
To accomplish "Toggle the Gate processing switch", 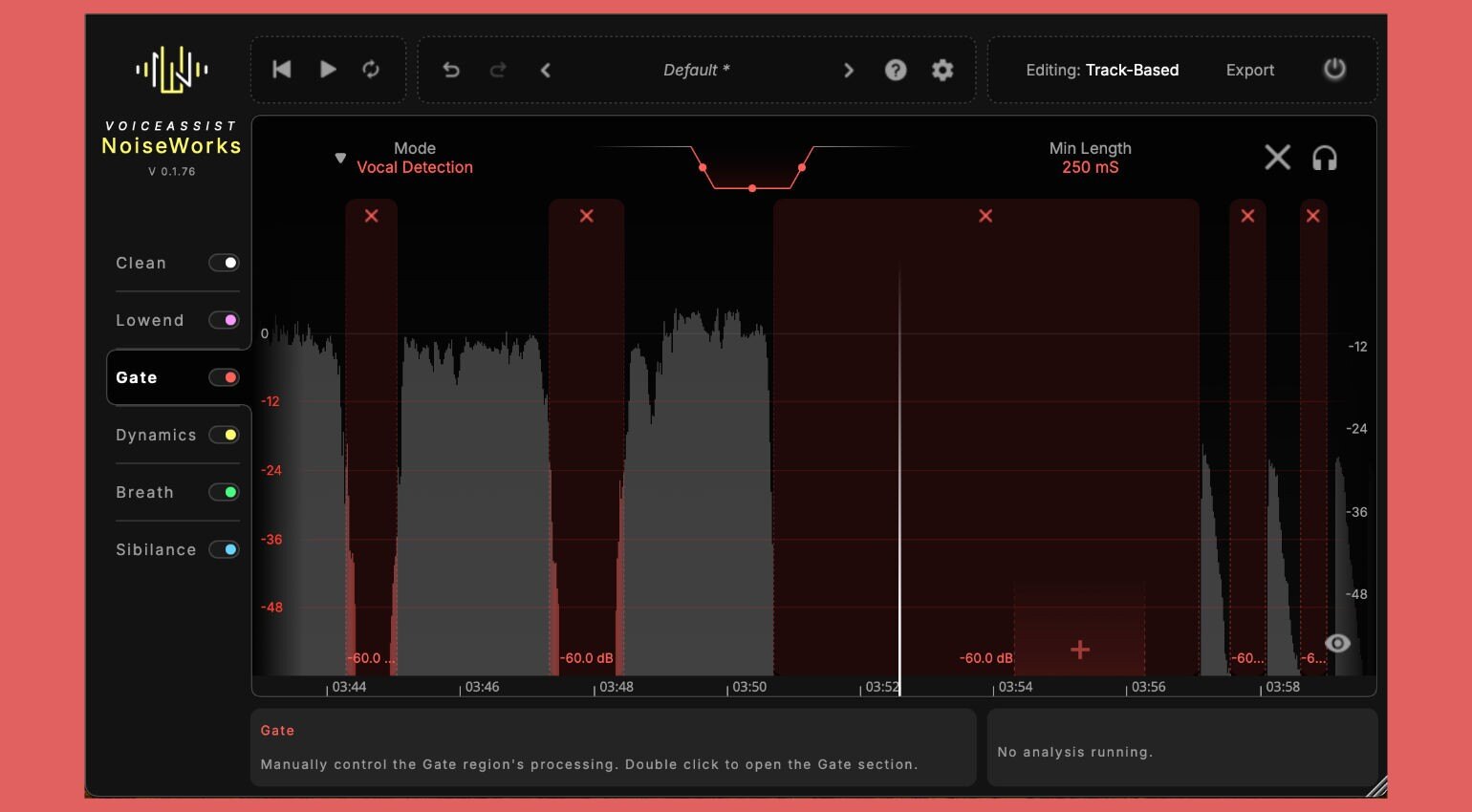I will (x=225, y=376).
